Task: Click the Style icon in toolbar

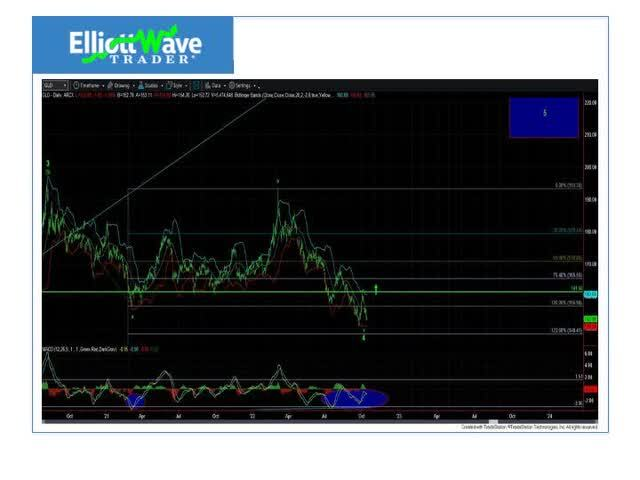Action: click(170, 86)
